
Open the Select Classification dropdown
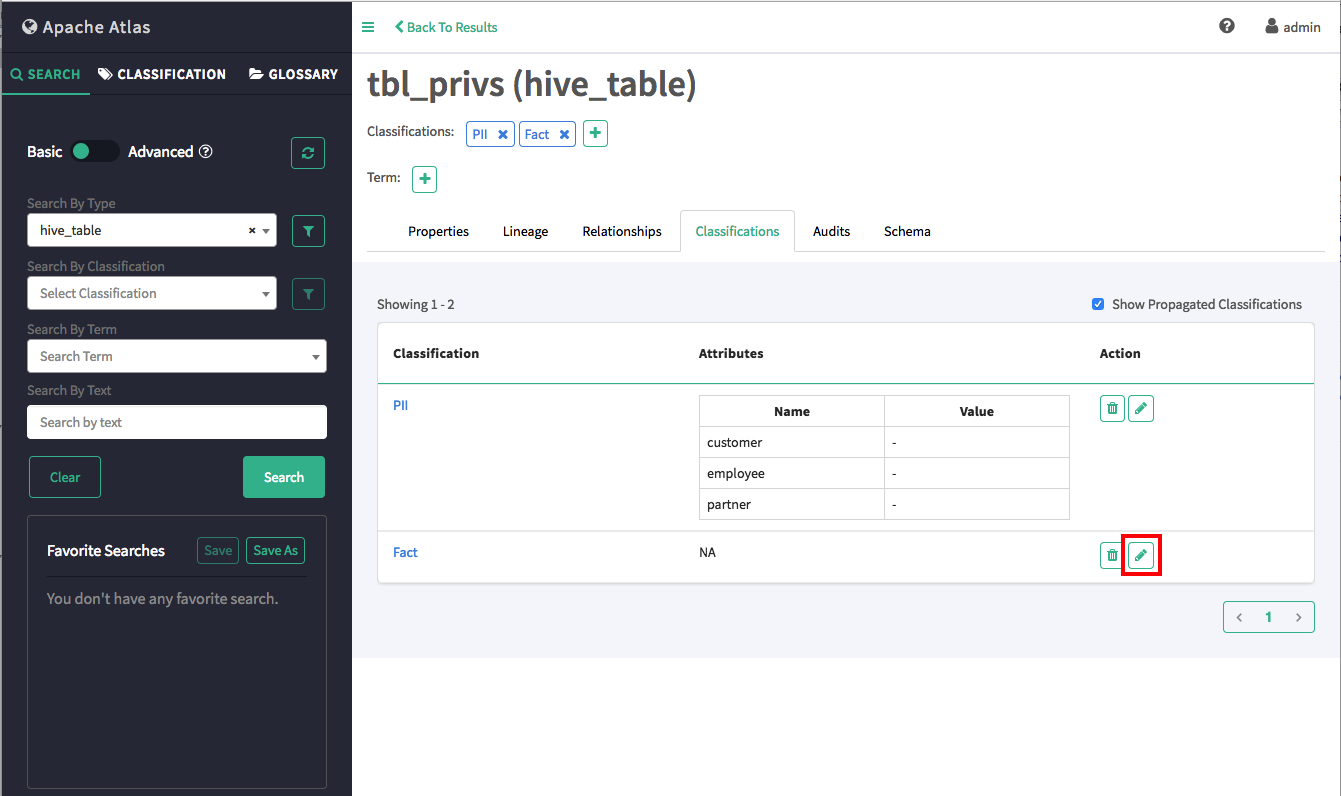152,293
